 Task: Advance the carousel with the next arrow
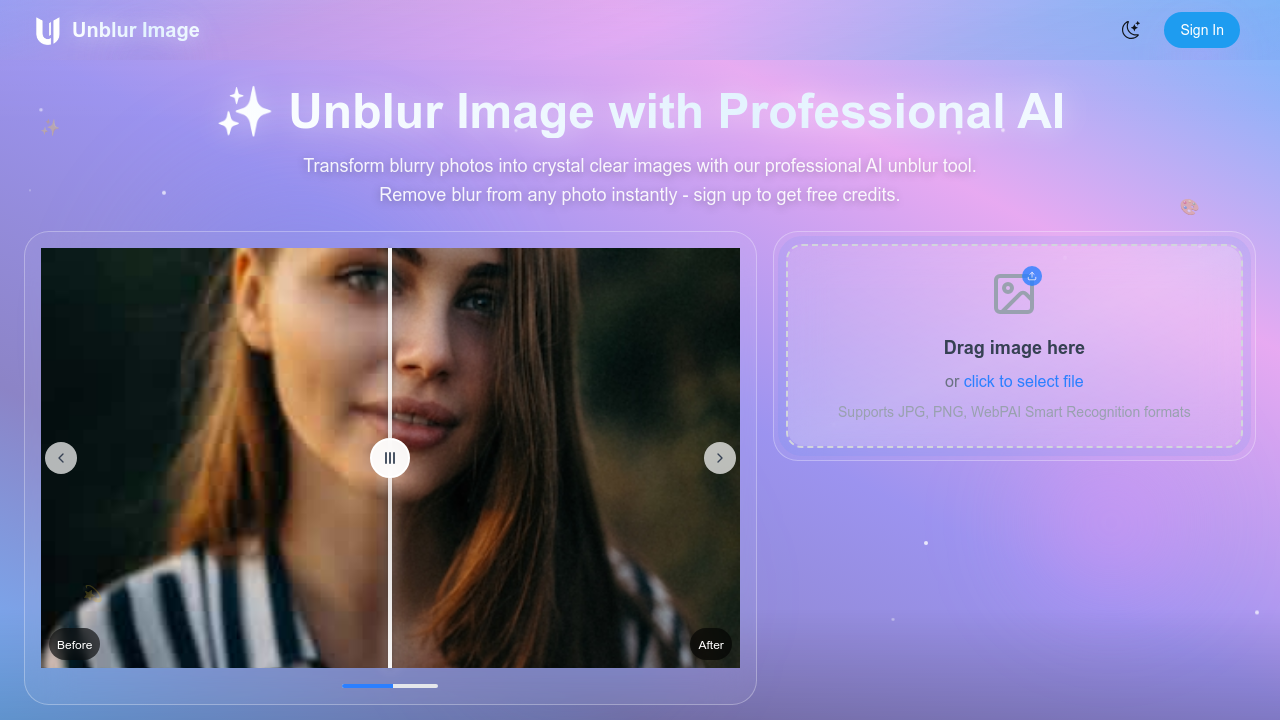(719, 458)
